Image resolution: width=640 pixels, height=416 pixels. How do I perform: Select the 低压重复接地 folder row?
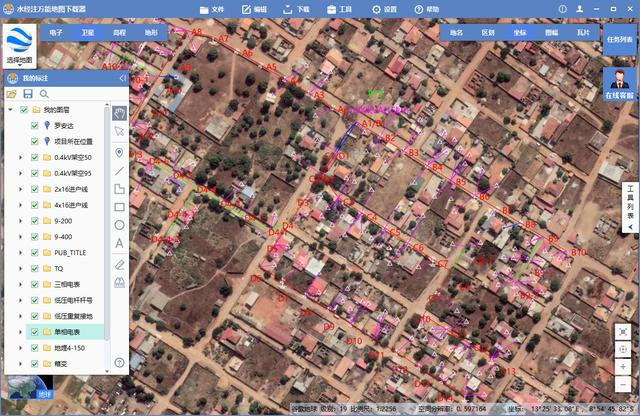pyautogui.click(x=64, y=316)
